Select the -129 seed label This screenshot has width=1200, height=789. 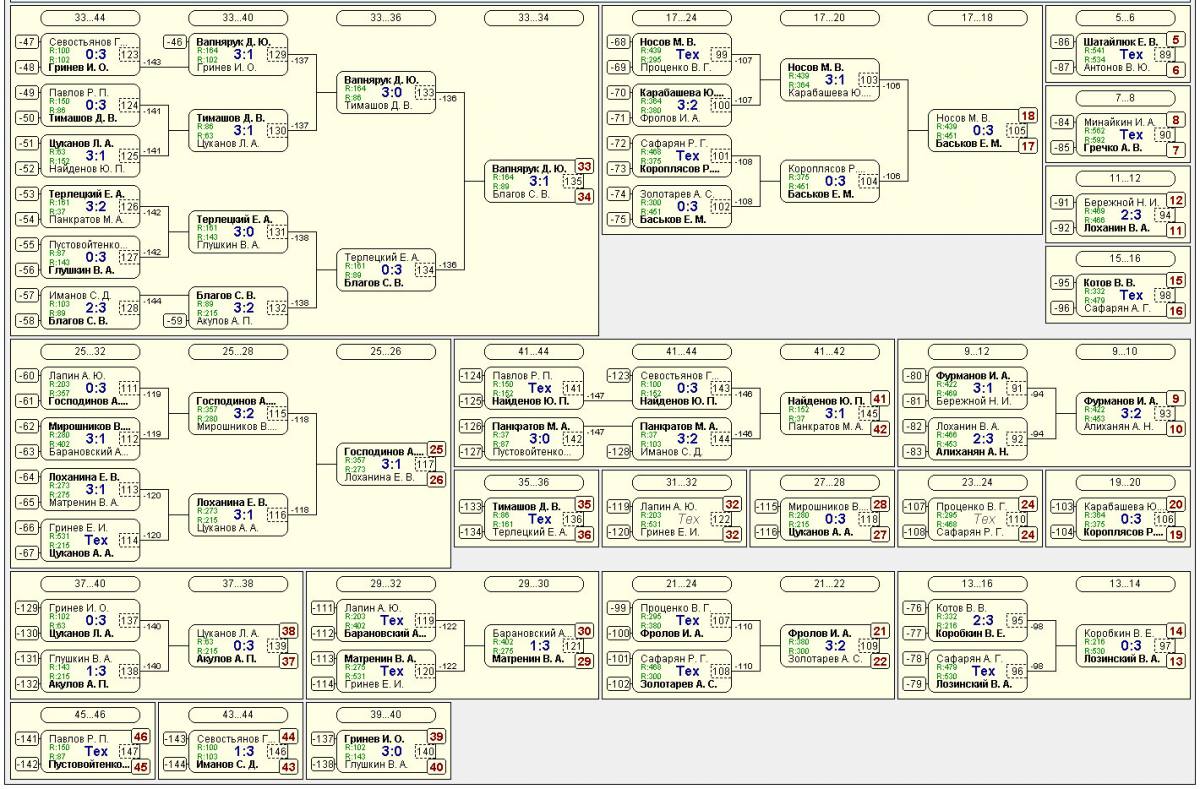click(25, 608)
